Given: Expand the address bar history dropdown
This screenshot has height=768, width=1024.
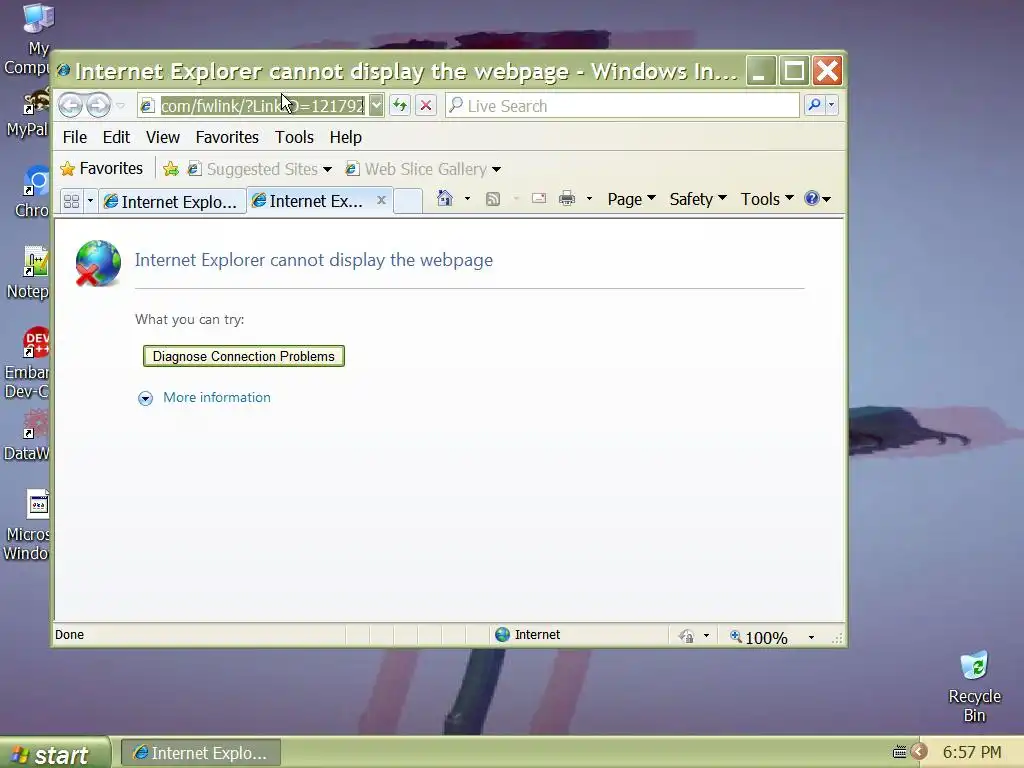Looking at the screenshot, I should pos(376,105).
